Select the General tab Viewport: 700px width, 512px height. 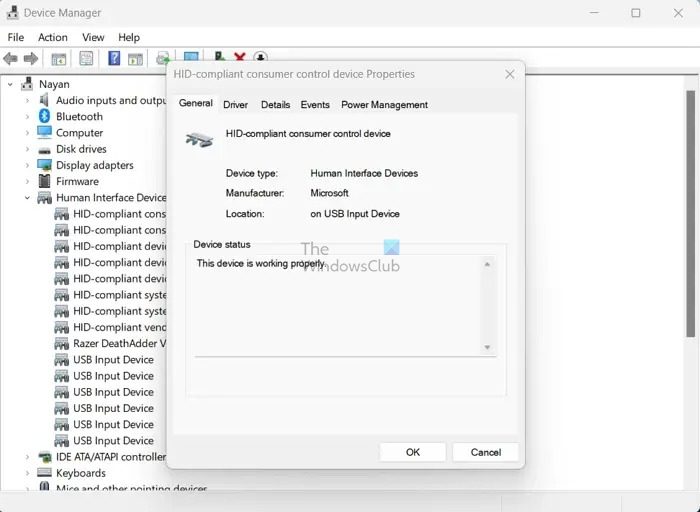click(196, 103)
